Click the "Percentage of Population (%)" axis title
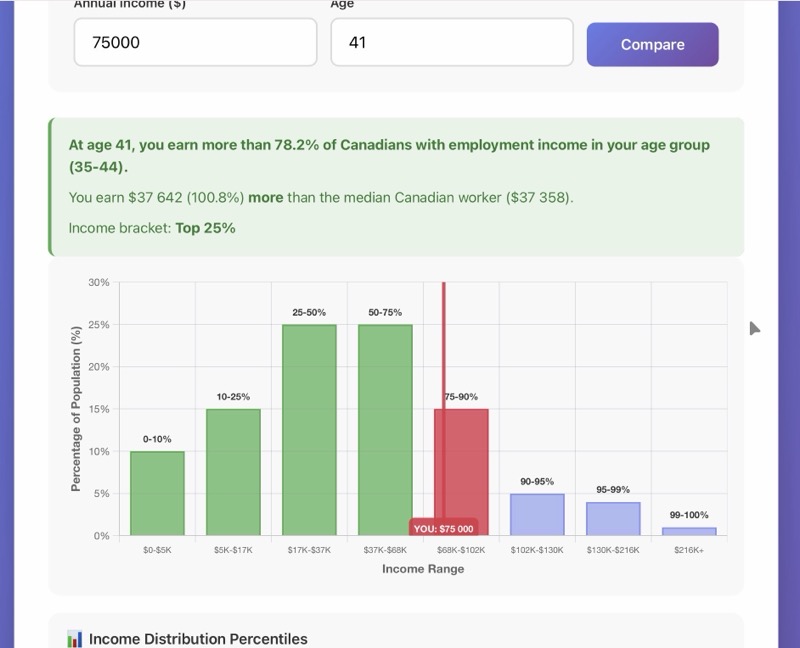This screenshot has height=648, width=800. pos(76,408)
